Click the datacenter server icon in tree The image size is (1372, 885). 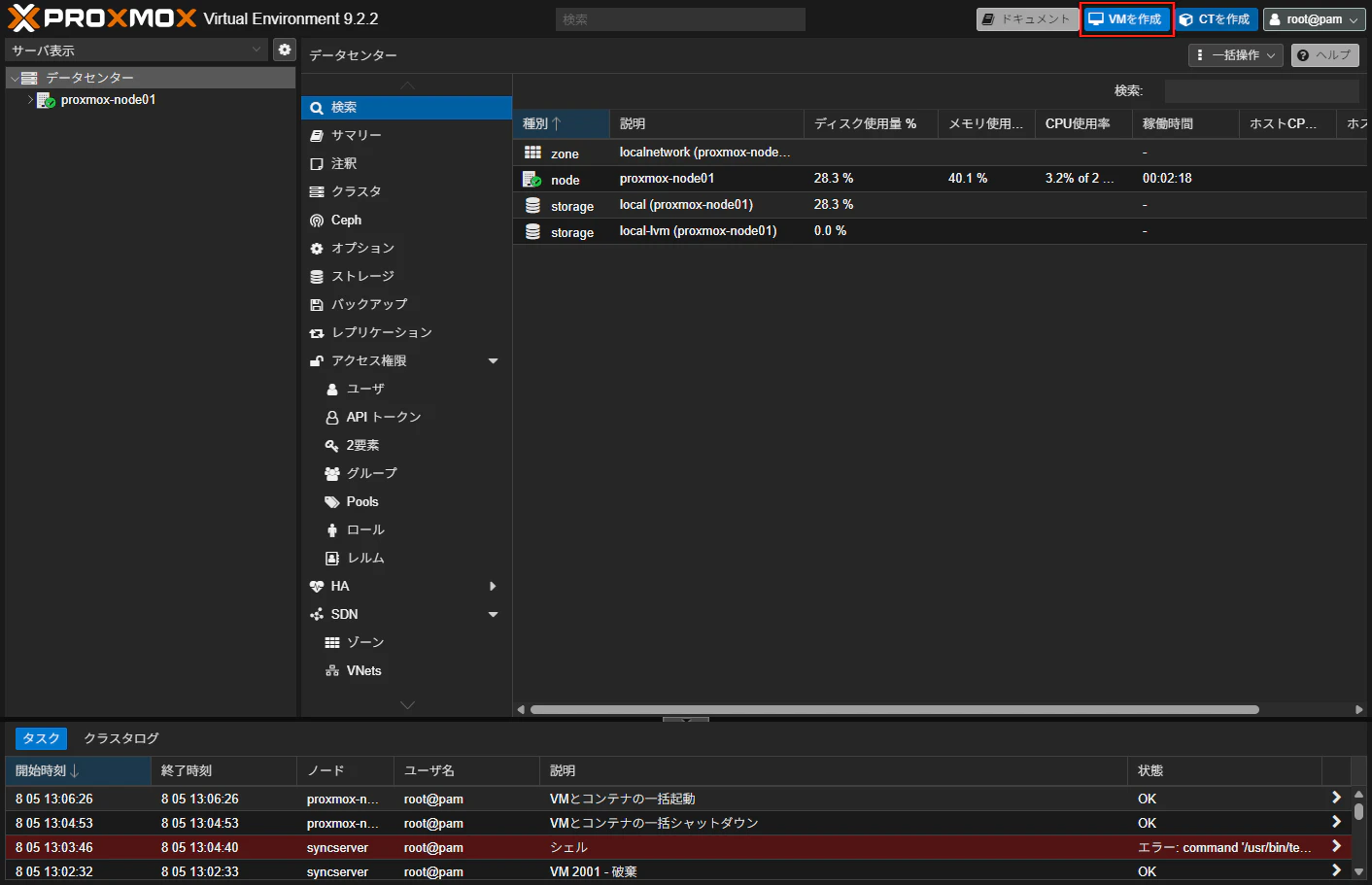[29, 78]
